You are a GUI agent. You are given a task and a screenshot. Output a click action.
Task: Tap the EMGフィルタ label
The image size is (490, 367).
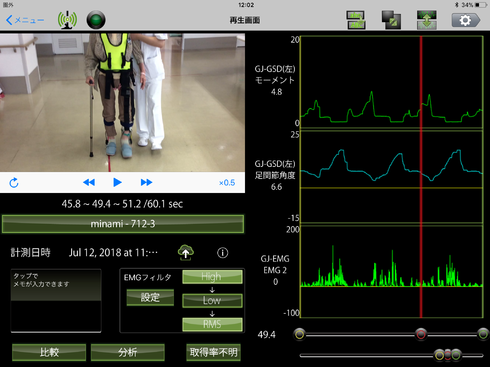click(x=148, y=277)
